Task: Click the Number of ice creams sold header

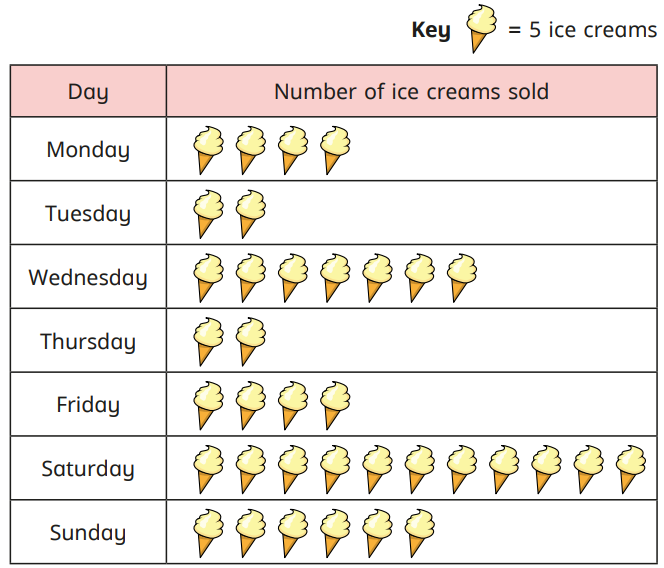Action: pos(411,92)
